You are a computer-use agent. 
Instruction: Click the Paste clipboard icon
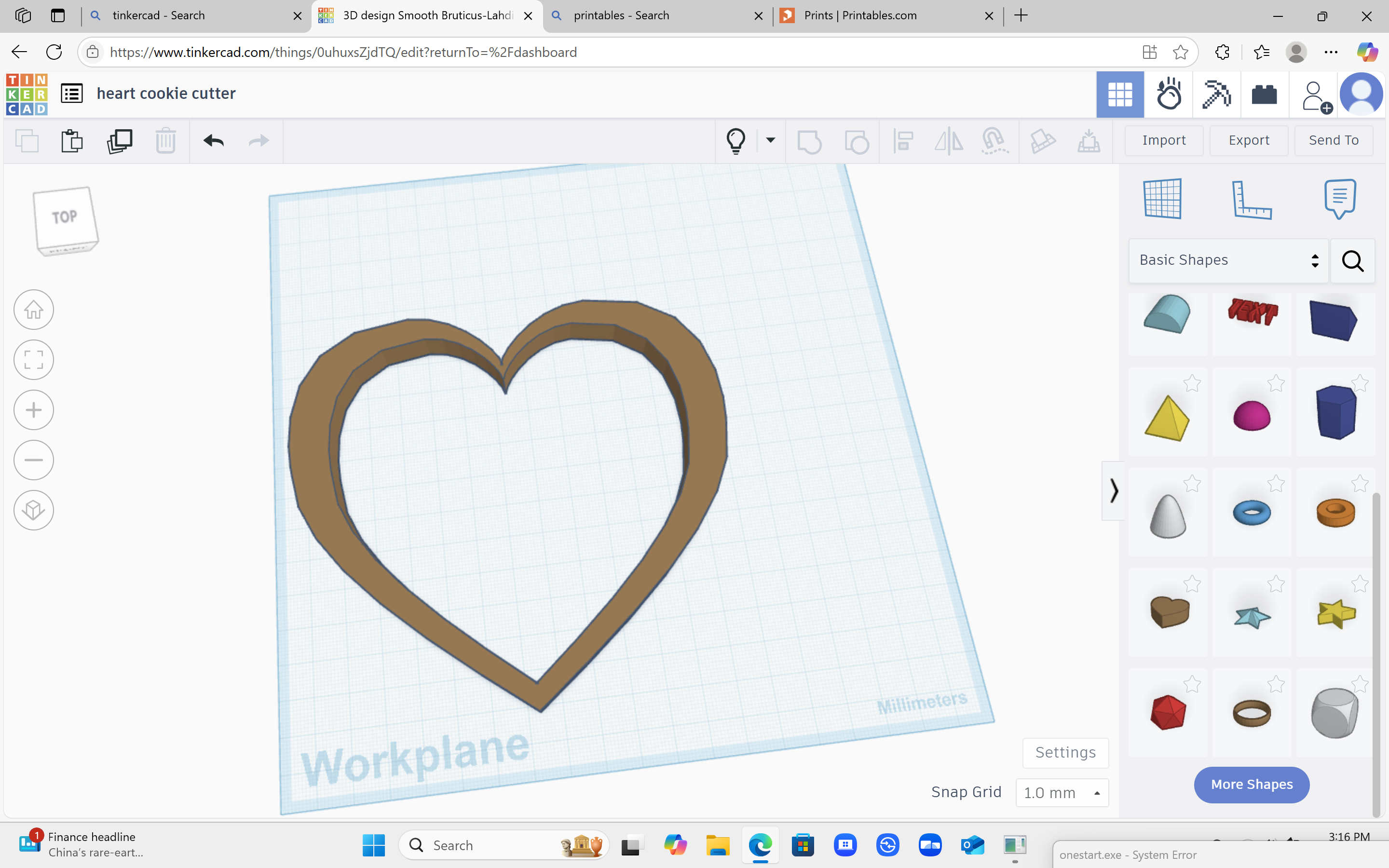[72, 141]
